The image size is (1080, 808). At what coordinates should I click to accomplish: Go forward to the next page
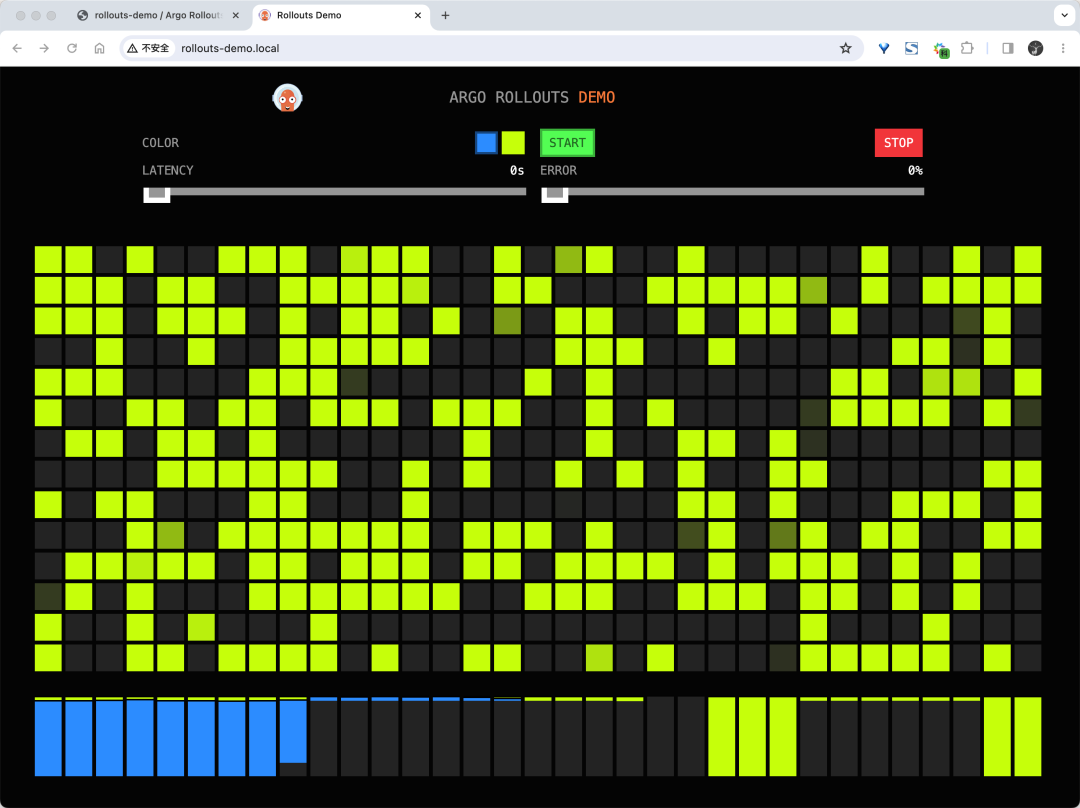click(44, 48)
